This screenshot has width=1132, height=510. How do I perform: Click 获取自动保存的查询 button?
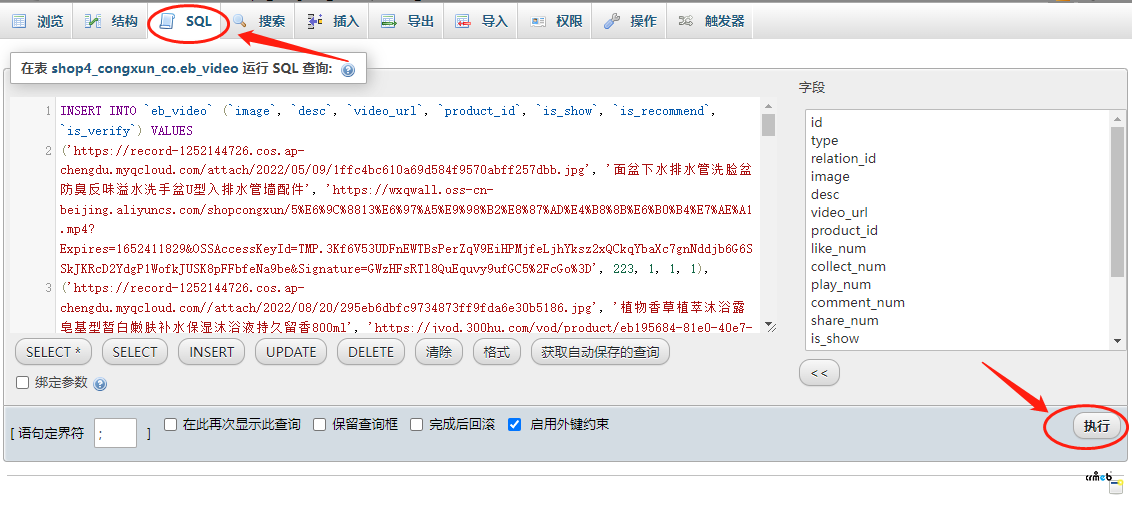600,352
